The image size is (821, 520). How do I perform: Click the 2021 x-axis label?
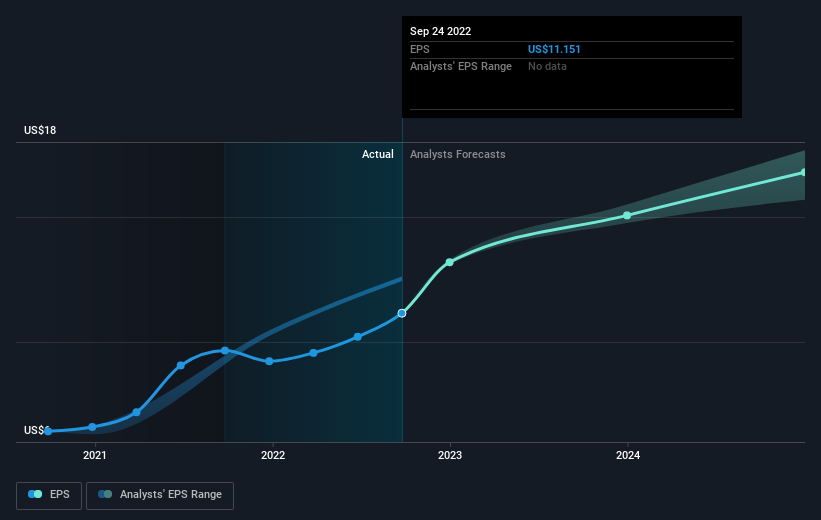tap(94, 456)
